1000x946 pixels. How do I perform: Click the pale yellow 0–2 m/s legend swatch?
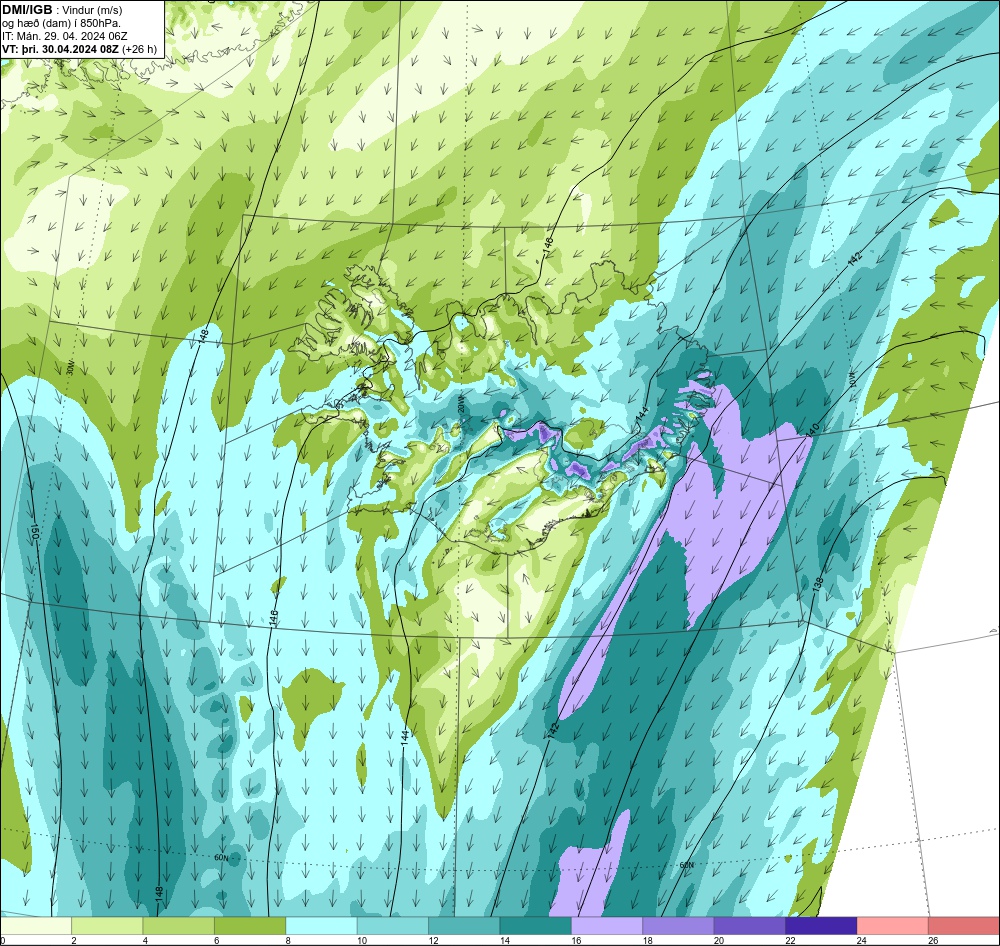pyautogui.click(x=36, y=926)
